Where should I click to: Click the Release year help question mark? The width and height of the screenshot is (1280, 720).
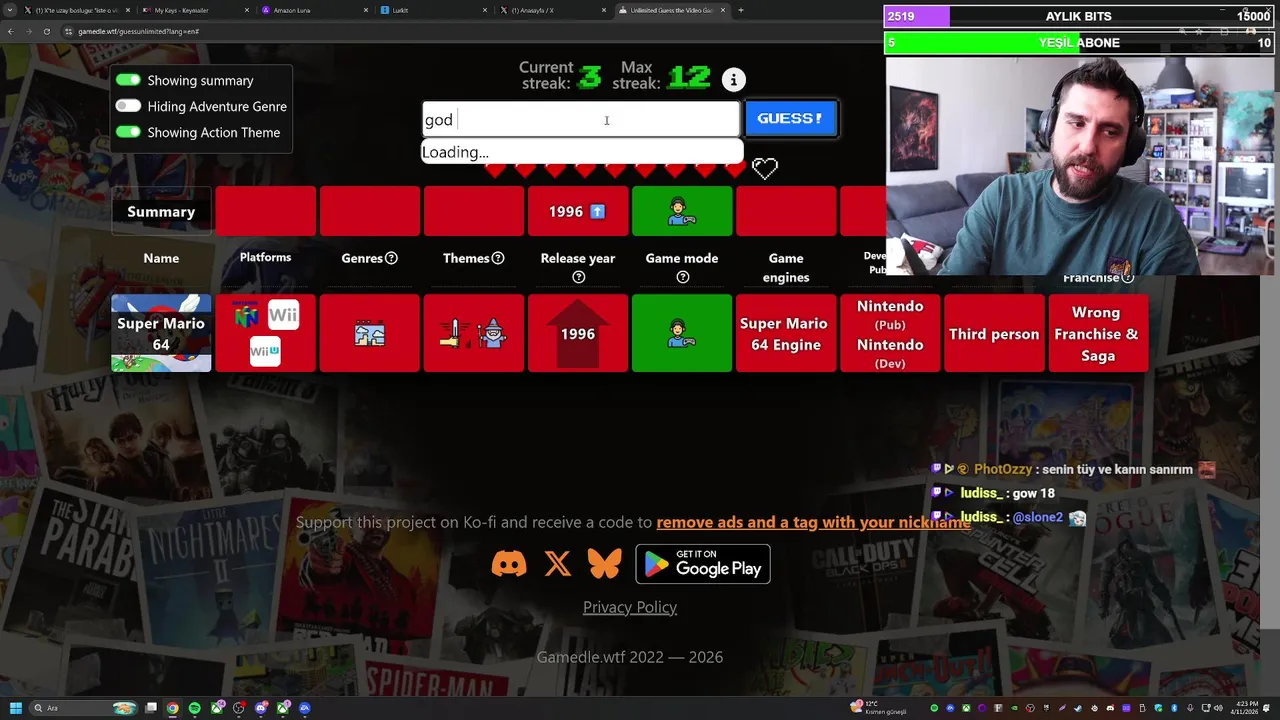tap(578, 277)
